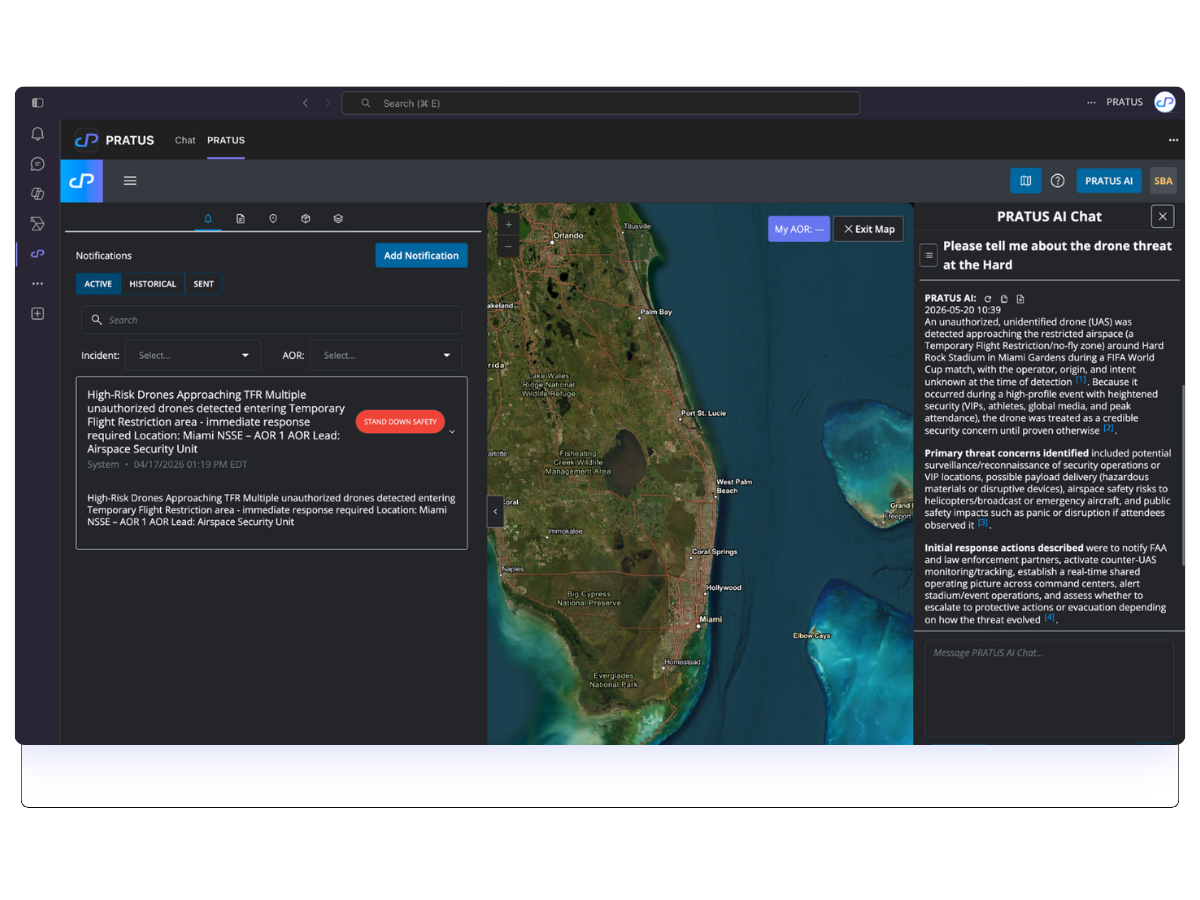The width and height of the screenshot is (1200, 900).
Task: Open the AOR dropdown
Action: pos(386,355)
